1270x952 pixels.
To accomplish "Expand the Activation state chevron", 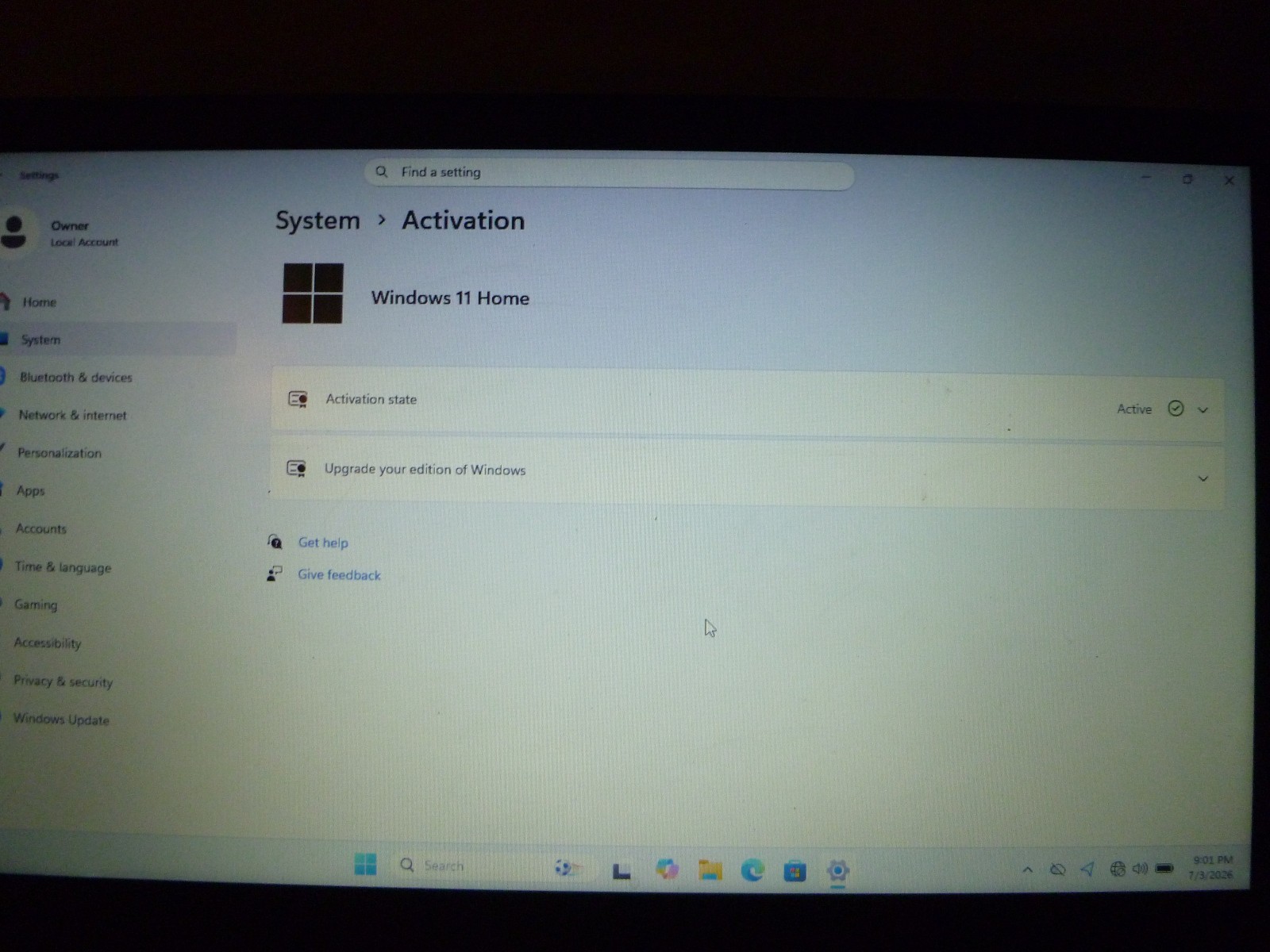I will (x=1203, y=410).
